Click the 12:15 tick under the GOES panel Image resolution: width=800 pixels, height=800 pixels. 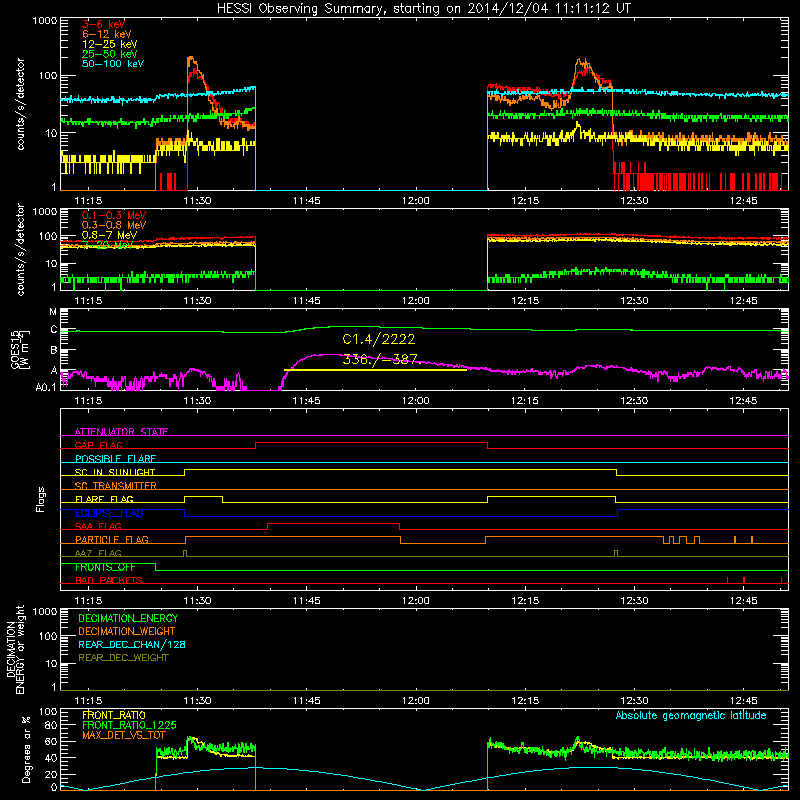pyautogui.click(x=524, y=401)
